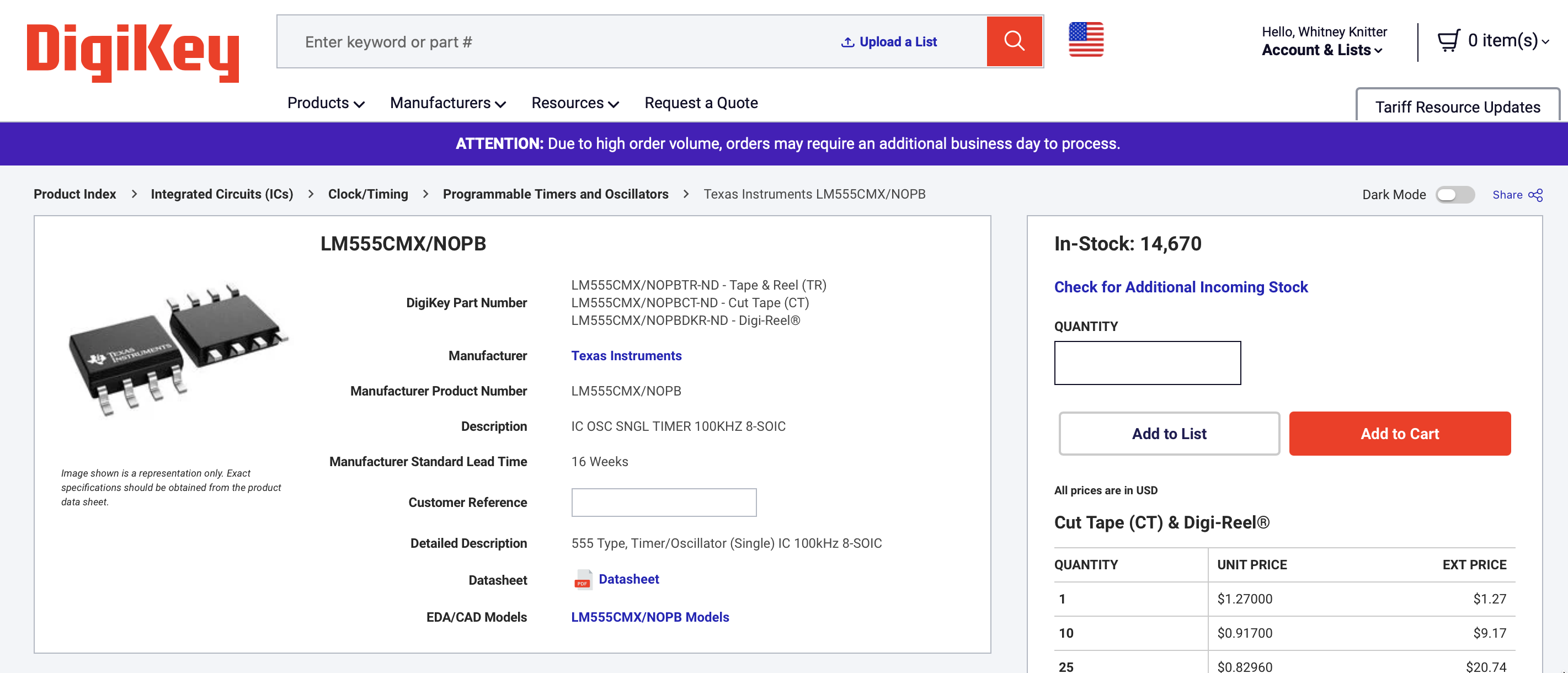Click the US flag country selector

pyautogui.click(x=1086, y=40)
